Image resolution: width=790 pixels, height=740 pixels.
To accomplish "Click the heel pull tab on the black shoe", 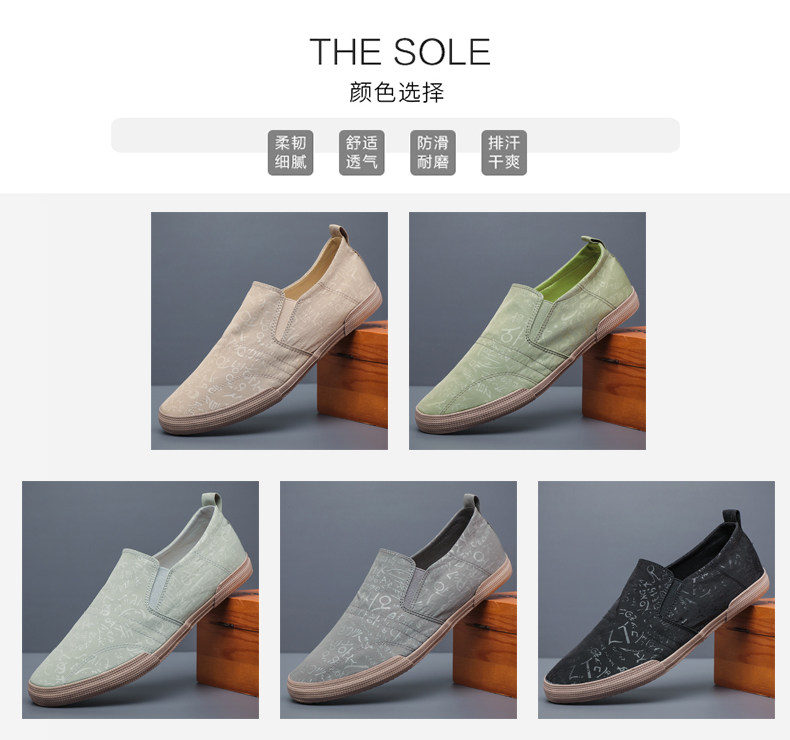I will (x=732, y=518).
